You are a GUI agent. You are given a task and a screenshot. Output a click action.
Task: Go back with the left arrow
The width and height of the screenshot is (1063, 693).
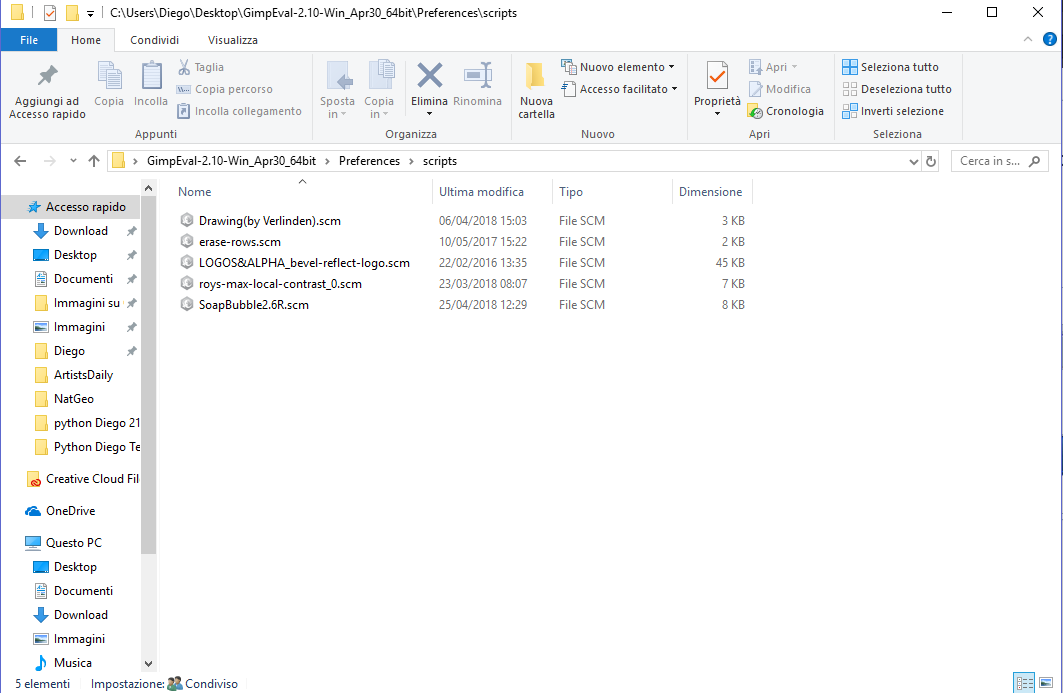20,161
